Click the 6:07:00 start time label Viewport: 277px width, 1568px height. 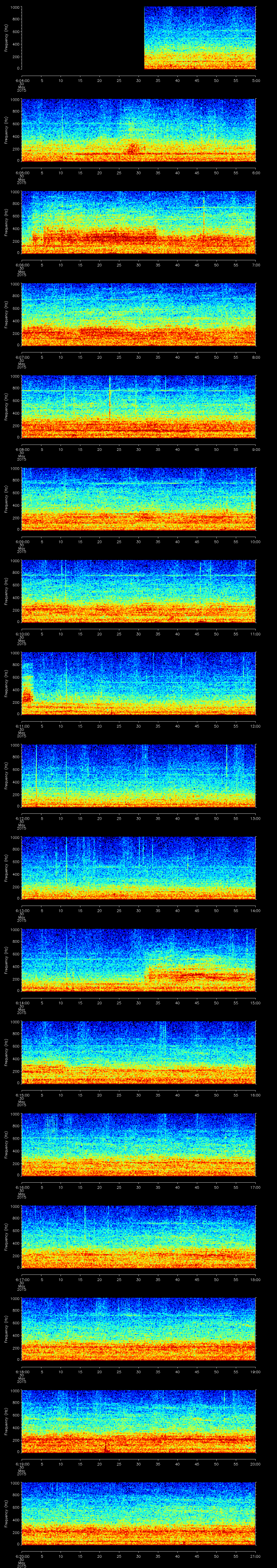tap(22, 357)
